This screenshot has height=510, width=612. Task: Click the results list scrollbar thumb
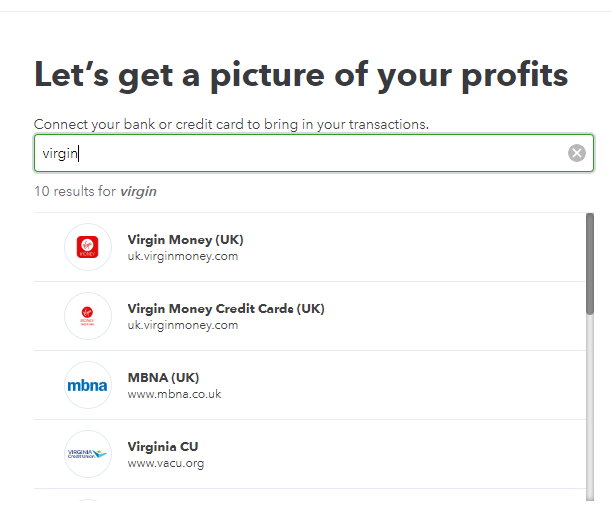click(590, 264)
